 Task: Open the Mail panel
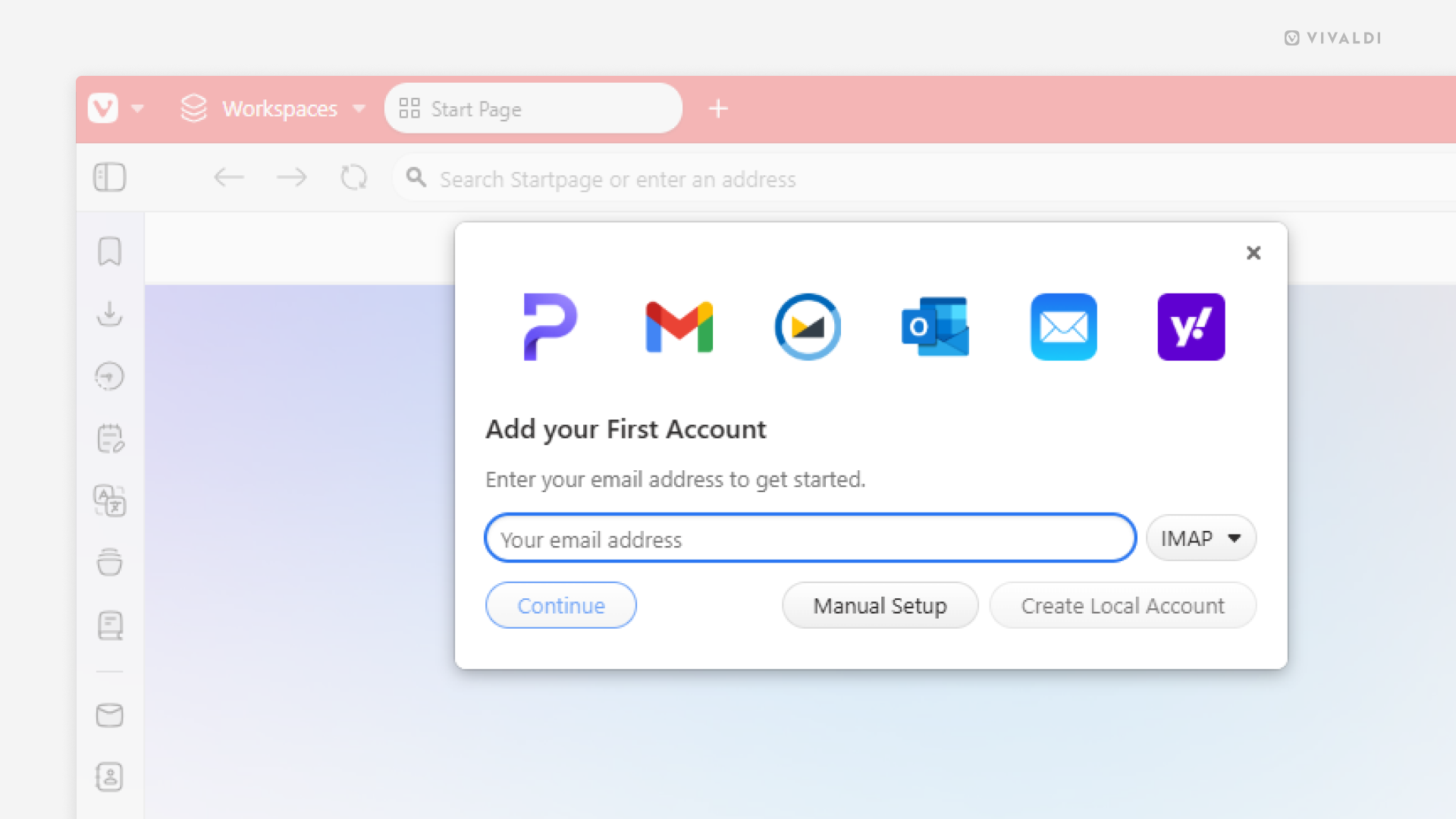[x=110, y=715]
